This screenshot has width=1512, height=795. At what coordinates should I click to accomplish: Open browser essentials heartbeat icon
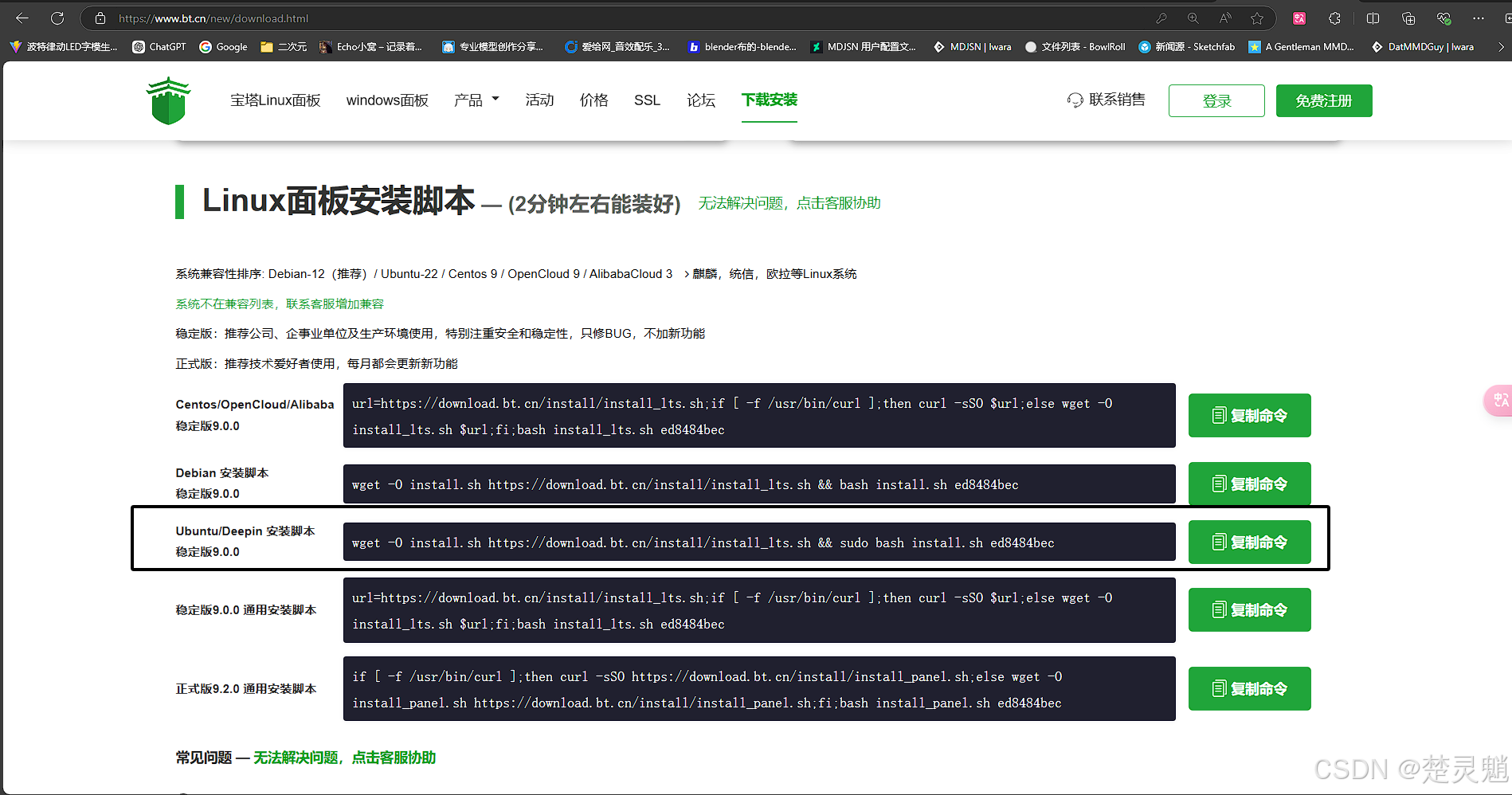pyautogui.click(x=1443, y=18)
